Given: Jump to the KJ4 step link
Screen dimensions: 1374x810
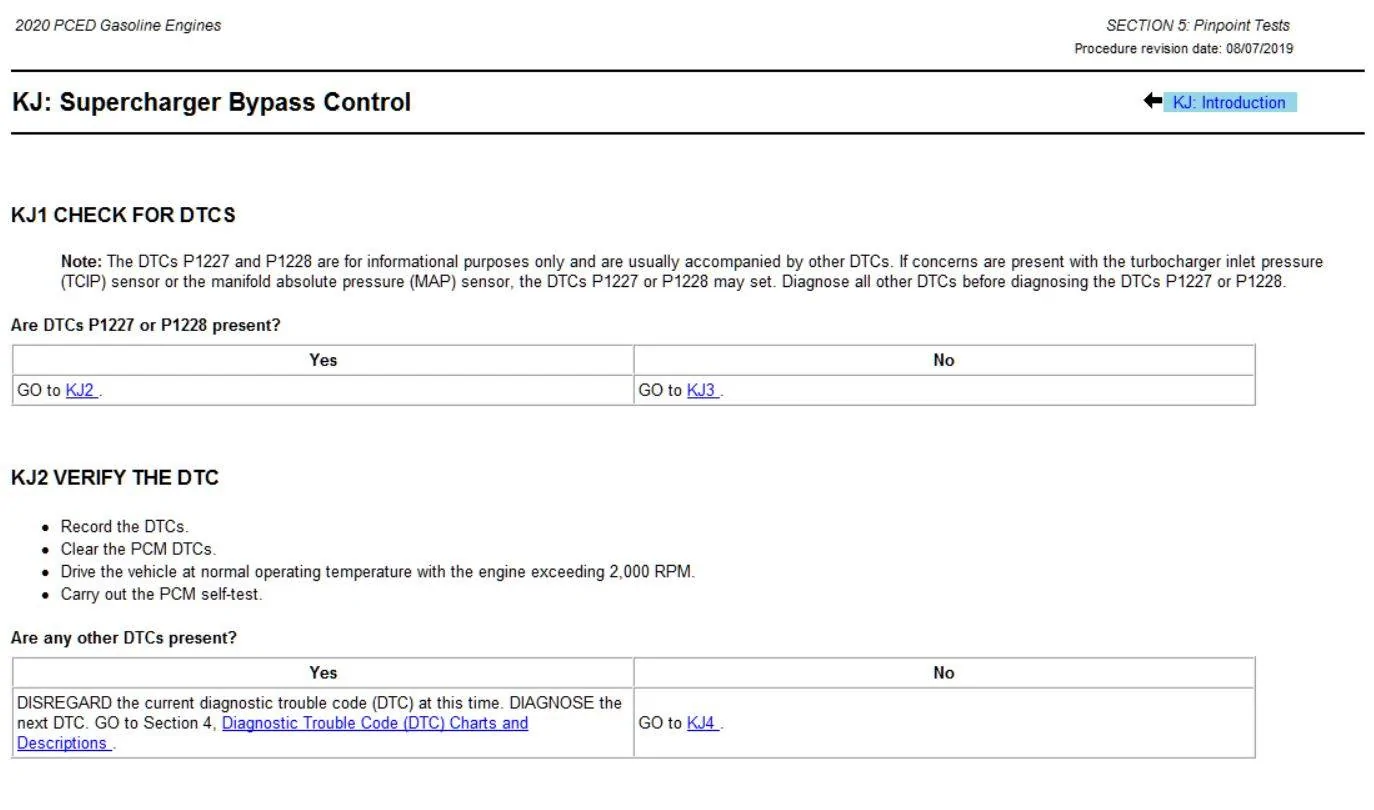Looking at the screenshot, I should pos(702,723).
